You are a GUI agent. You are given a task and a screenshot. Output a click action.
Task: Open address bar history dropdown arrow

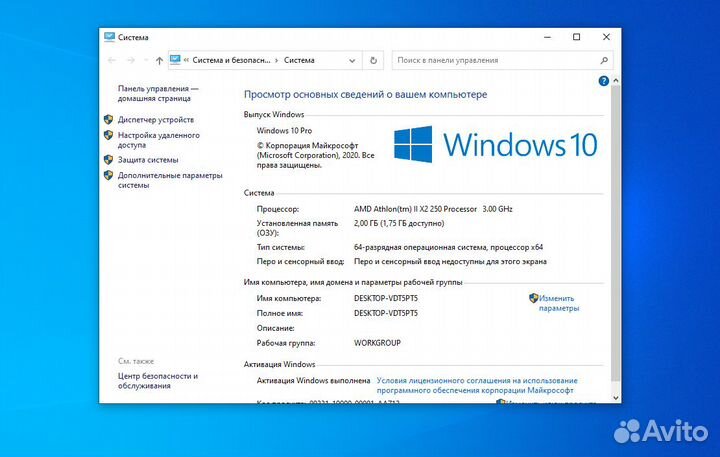click(350, 60)
